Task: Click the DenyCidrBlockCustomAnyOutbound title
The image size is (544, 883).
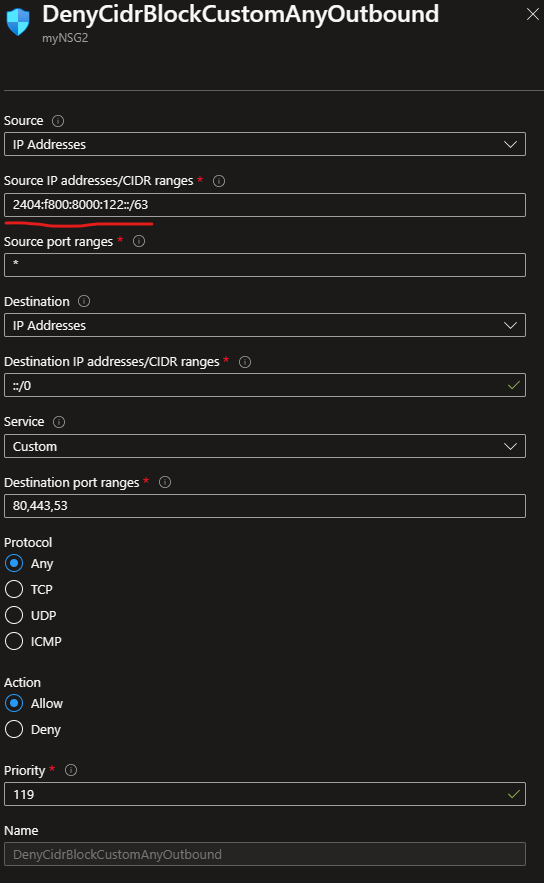Action: 240,14
